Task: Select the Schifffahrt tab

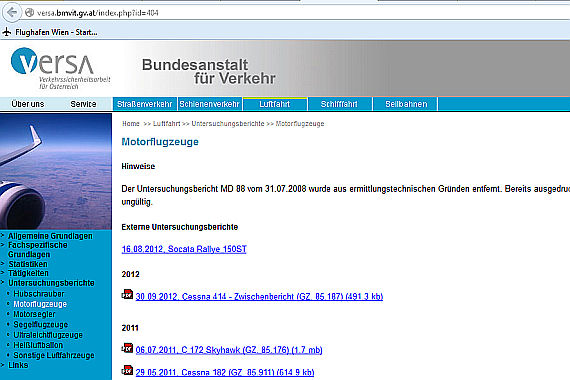Action: (339, 104)
